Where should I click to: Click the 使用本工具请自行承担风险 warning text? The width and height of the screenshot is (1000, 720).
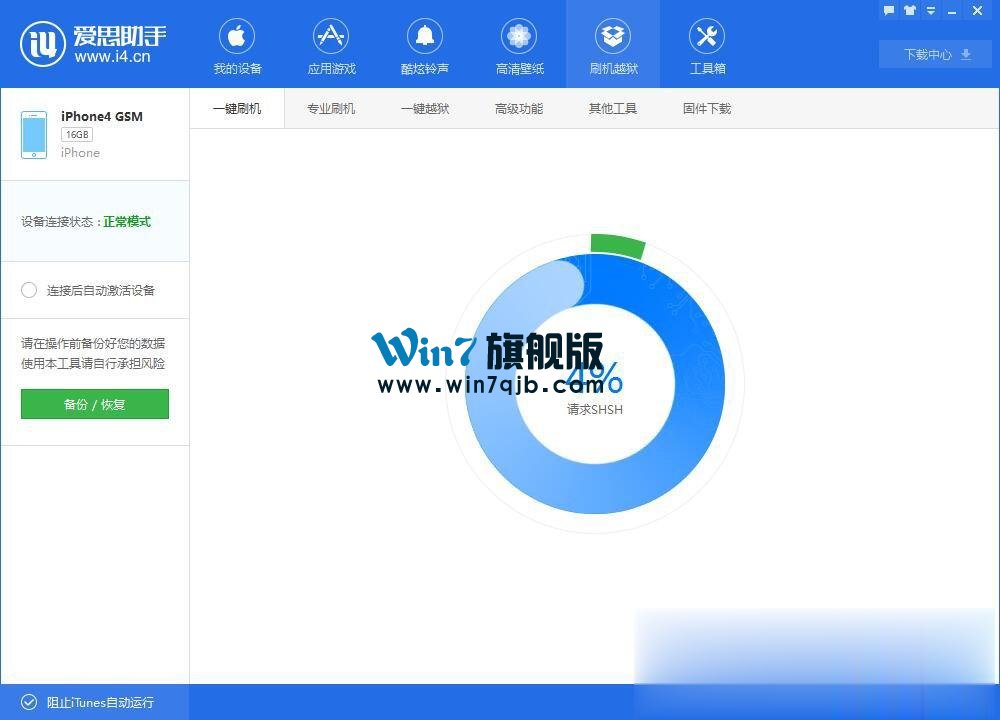(93, 364)
